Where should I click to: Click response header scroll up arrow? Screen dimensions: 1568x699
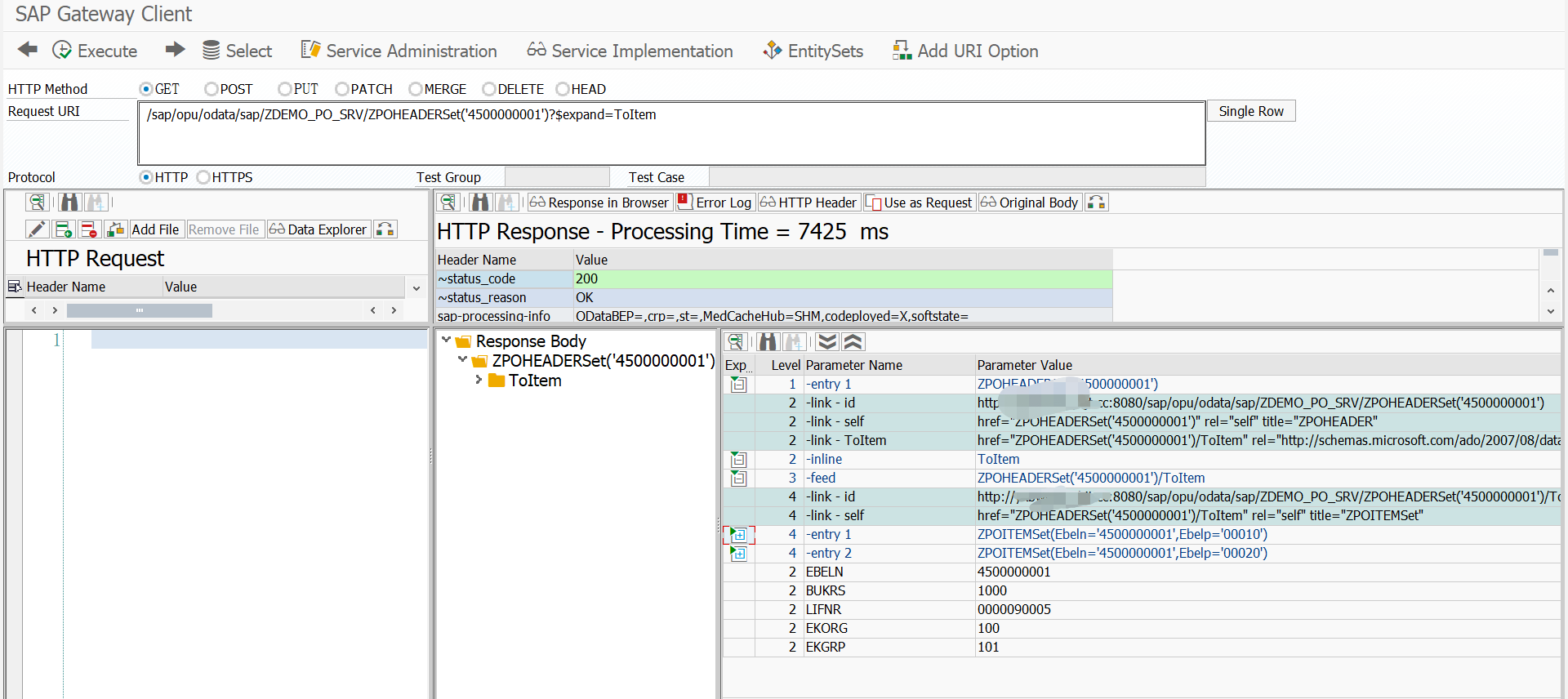tap(1551, 291)
